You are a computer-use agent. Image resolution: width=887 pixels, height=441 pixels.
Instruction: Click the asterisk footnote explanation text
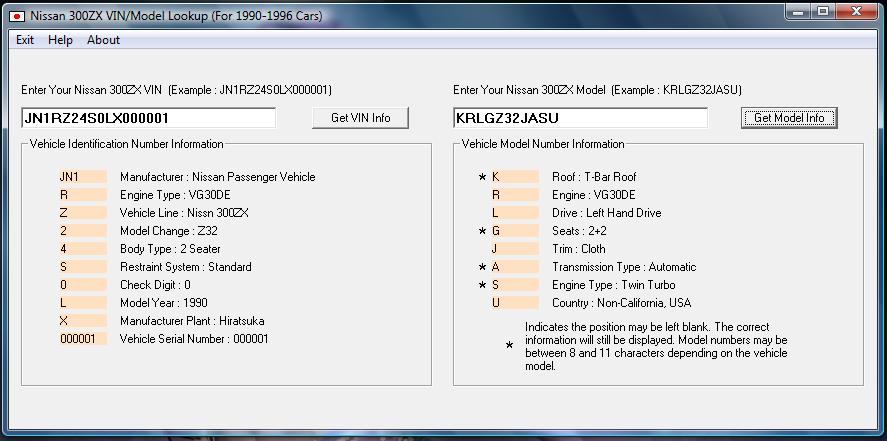click(x=656, y=347)
